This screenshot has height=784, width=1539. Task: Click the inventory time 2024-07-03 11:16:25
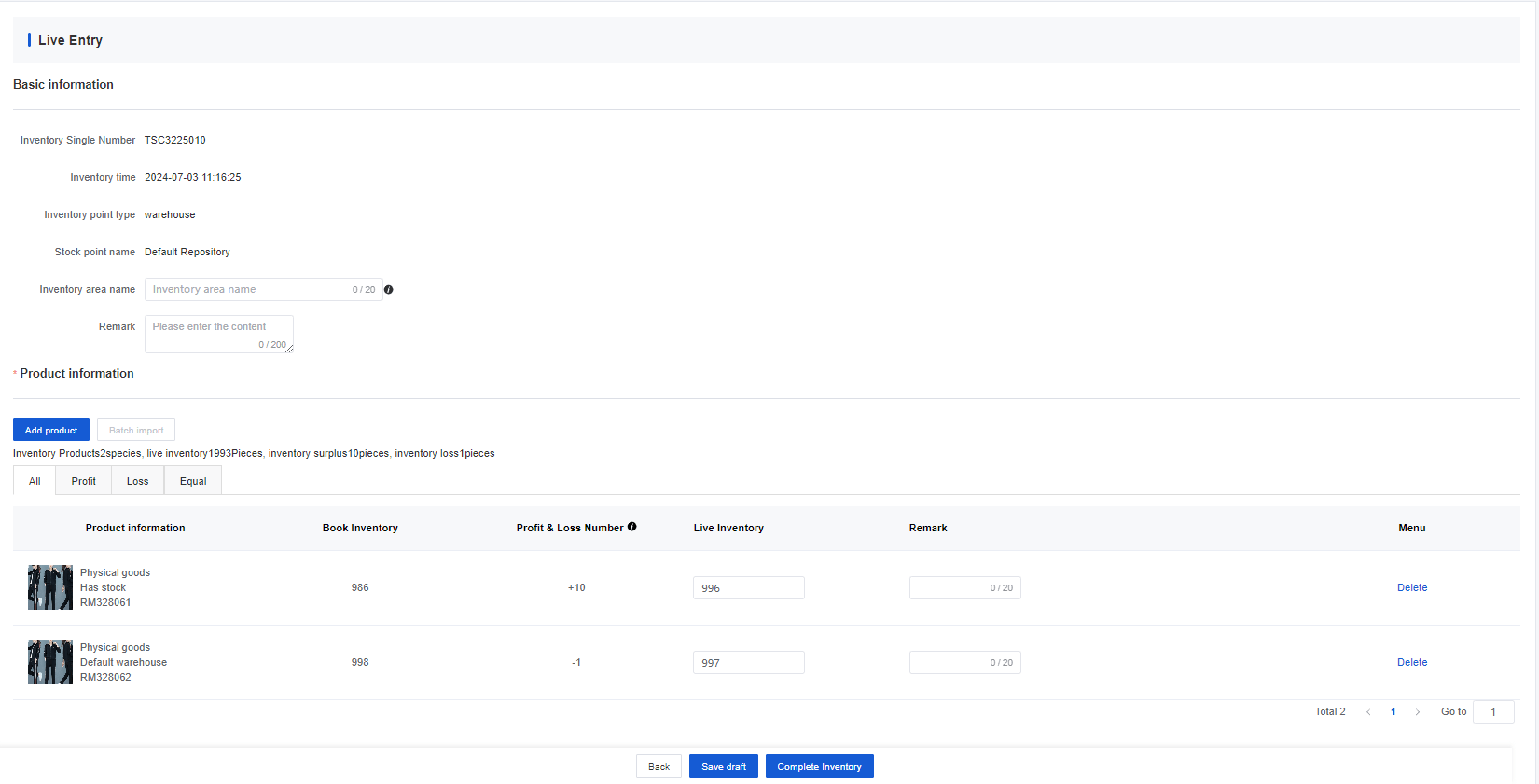[193, 177]
